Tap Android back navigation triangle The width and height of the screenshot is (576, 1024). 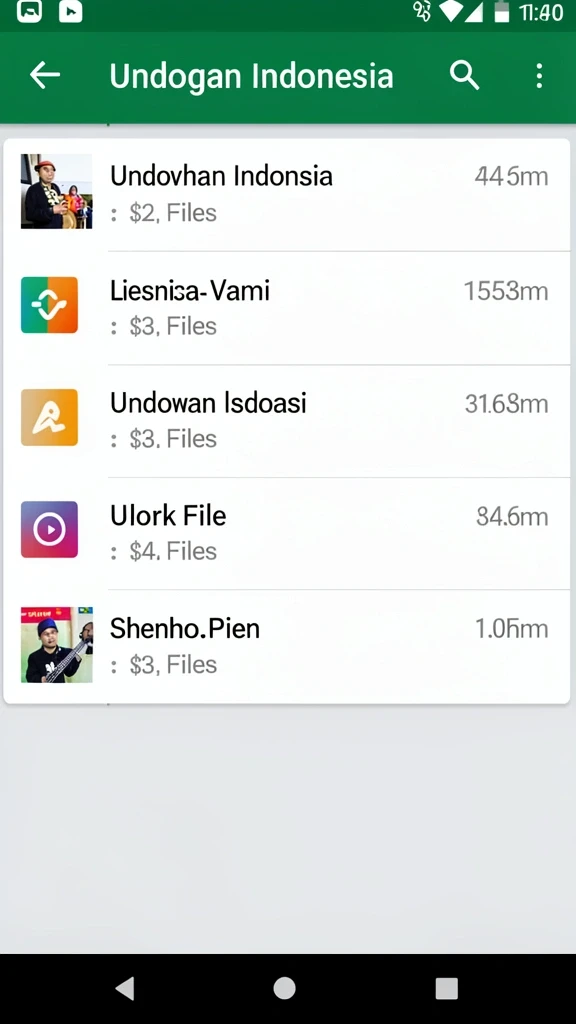pos(125,988)
